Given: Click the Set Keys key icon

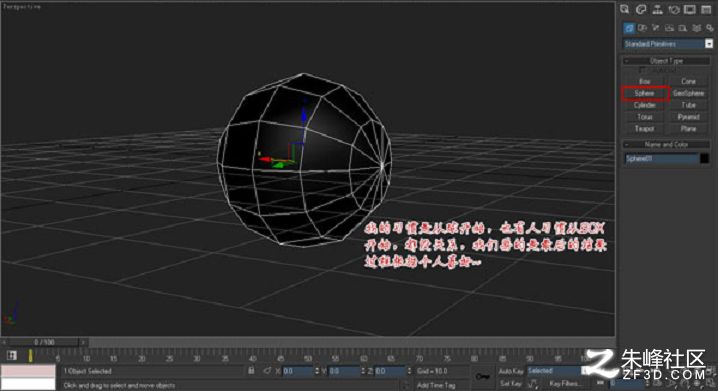Looking at the screenshot, I should (483, 376).
